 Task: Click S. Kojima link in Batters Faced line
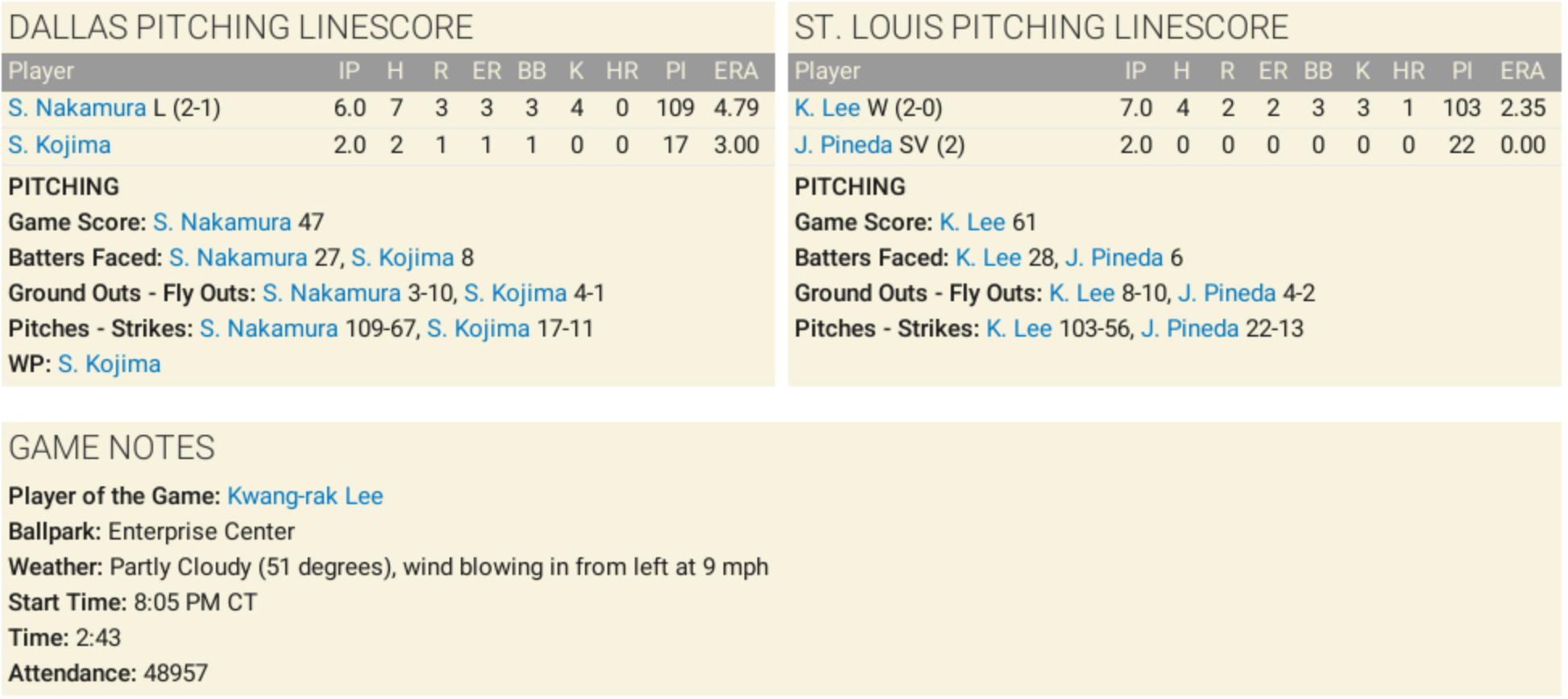(403, 258)
